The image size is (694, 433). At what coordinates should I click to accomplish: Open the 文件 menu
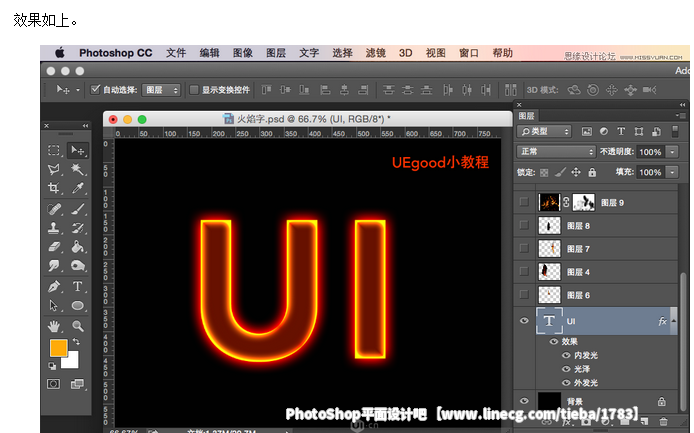(176, 53)
